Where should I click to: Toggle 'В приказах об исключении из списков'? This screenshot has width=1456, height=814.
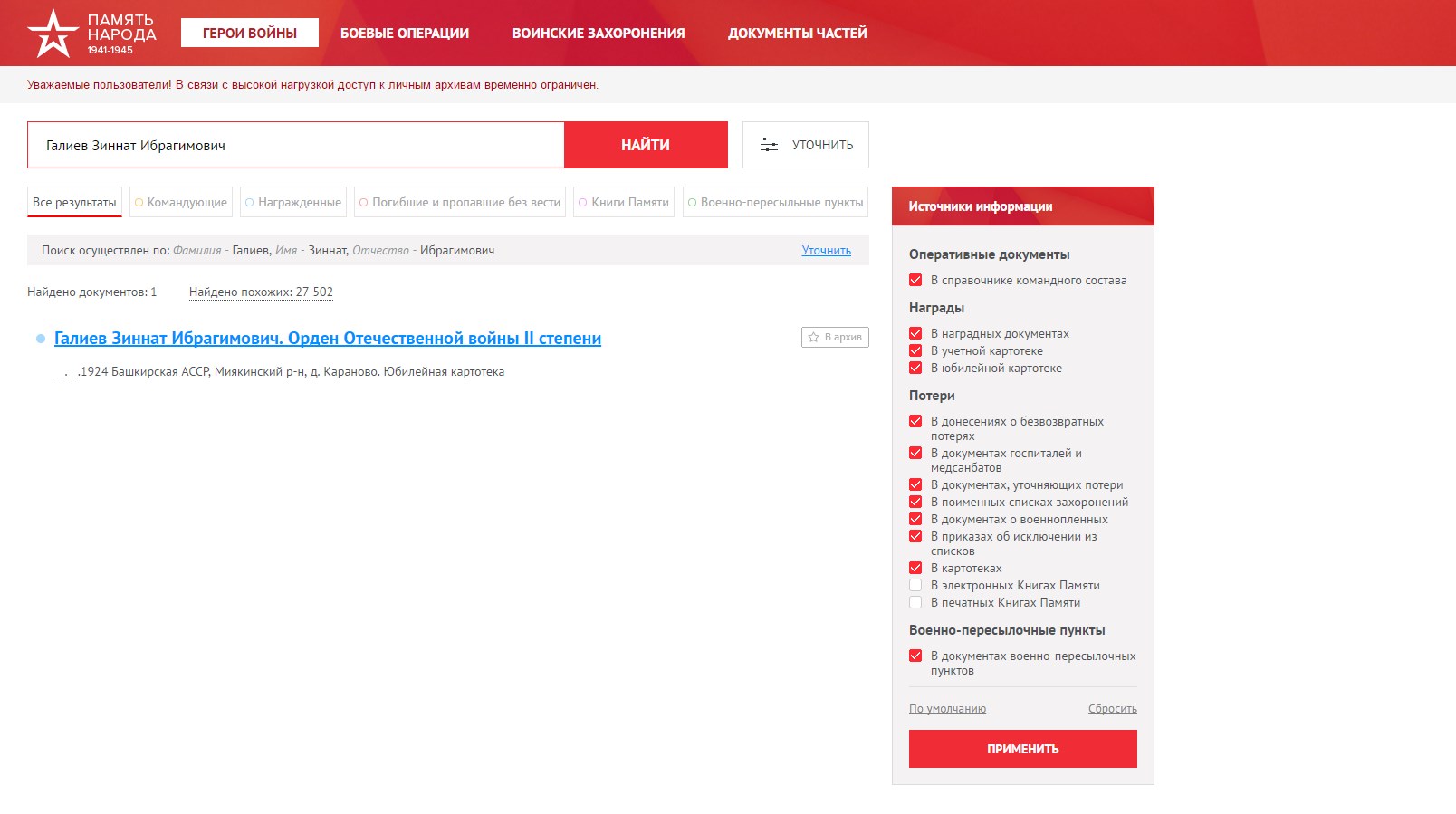point(915,536)
